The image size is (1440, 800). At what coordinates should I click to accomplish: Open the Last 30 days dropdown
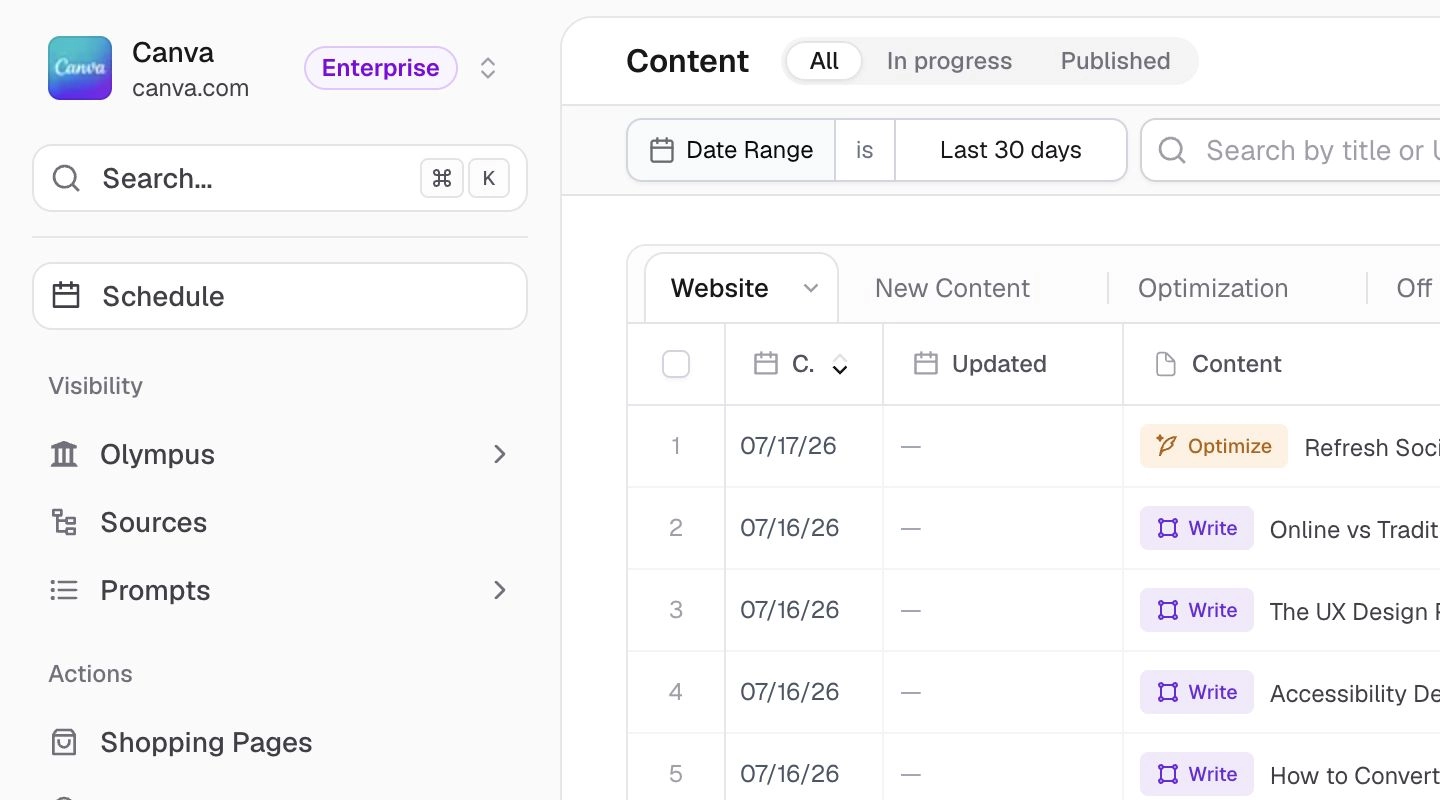[x=1011, y=150]
